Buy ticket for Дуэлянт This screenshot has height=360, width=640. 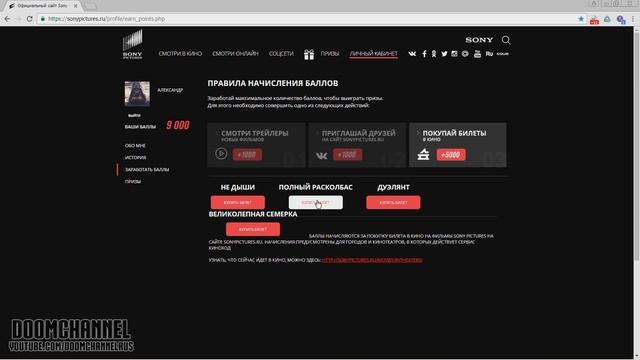(393, 202)
